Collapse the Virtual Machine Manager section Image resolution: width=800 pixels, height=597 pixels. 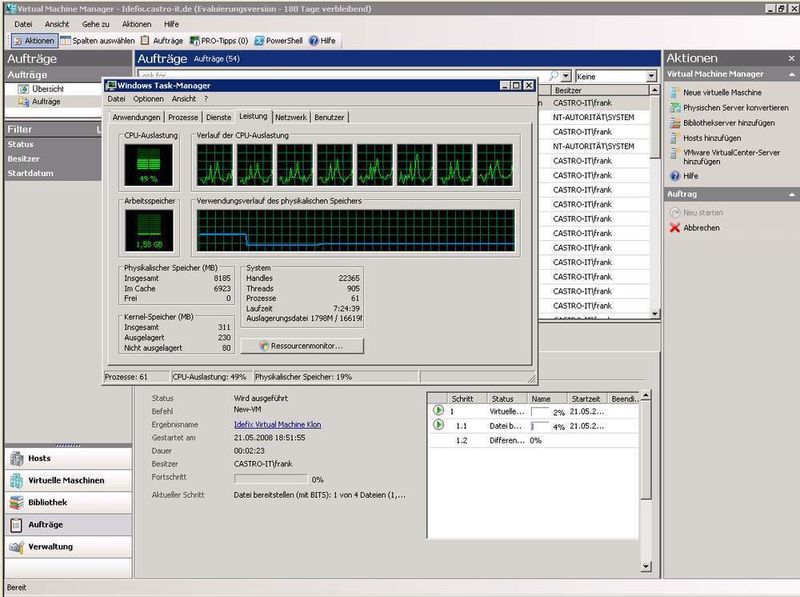[793, 74]
